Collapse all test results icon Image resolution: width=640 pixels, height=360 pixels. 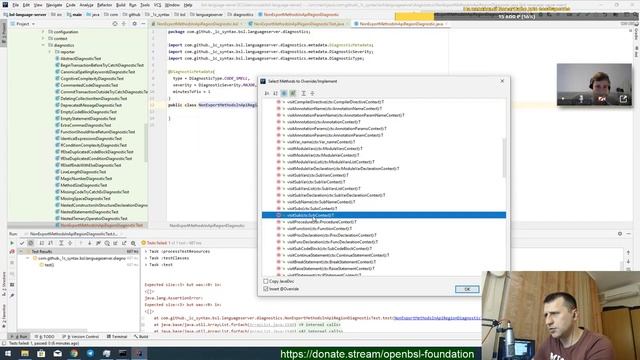click(70, 243)
